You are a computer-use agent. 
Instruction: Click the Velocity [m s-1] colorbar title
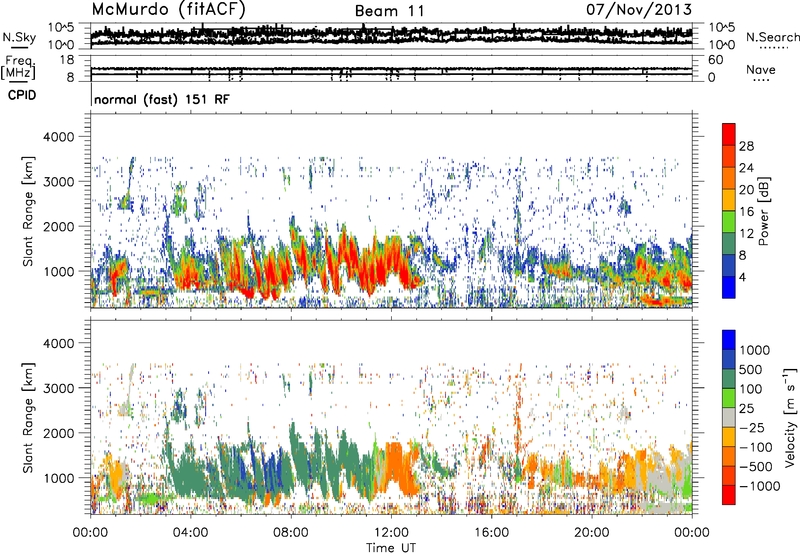click(790, 417)
